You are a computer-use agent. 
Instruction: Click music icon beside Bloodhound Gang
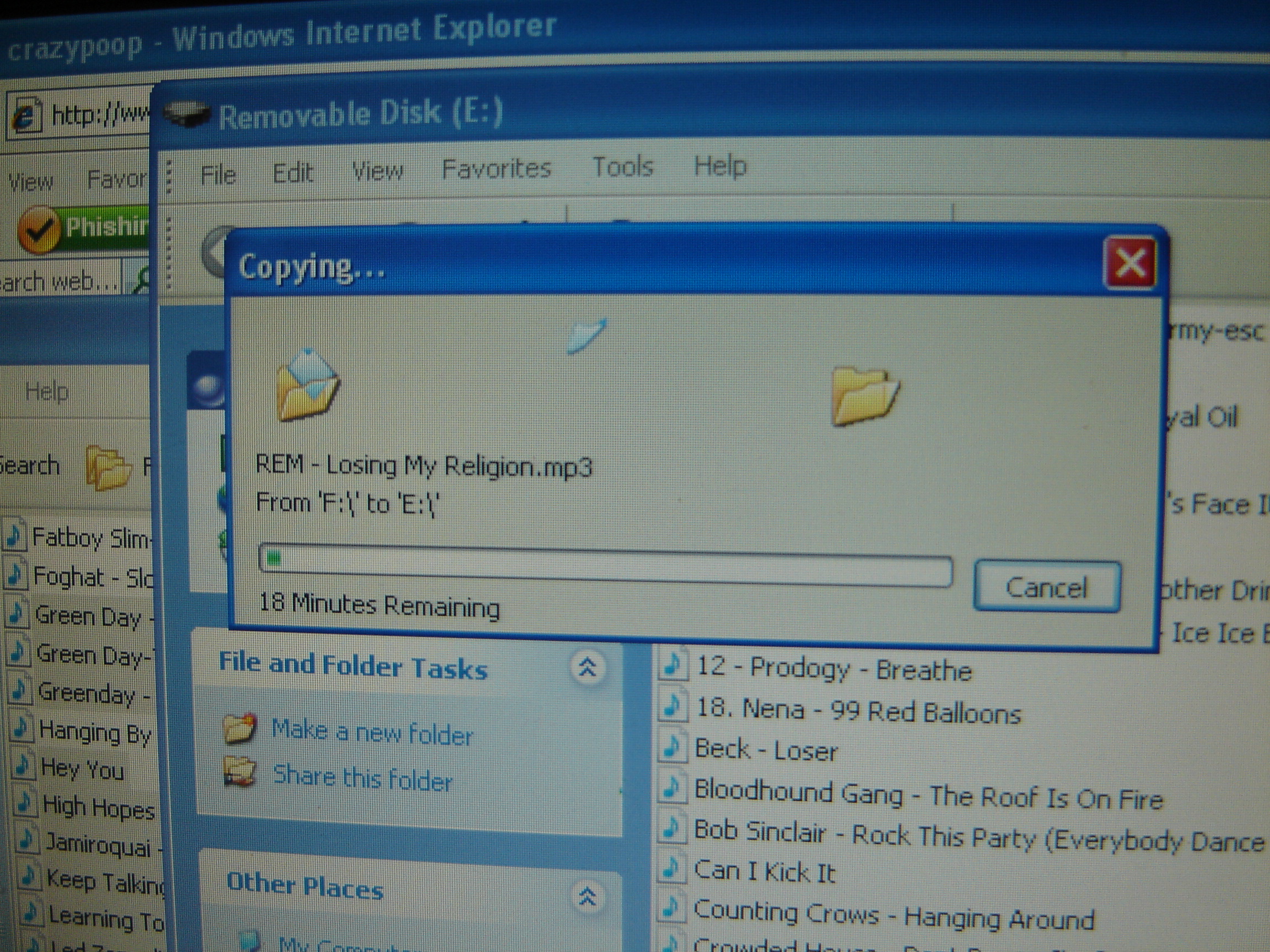coord(672,787)
